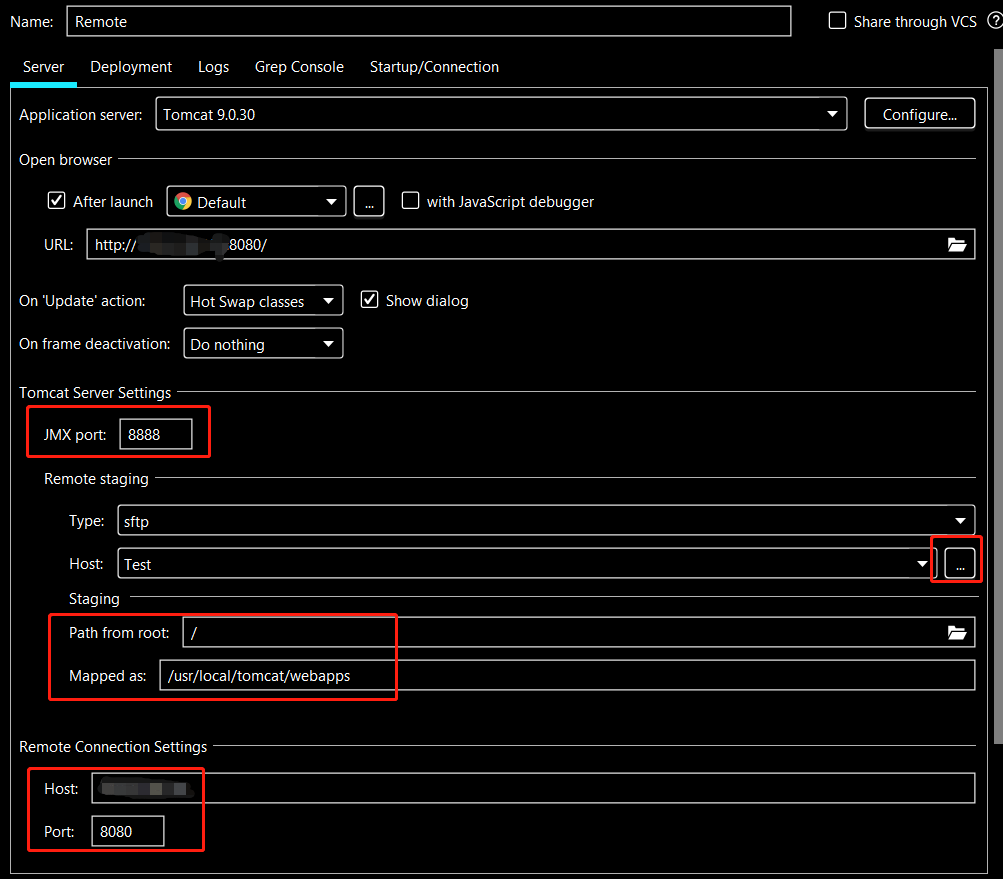Open the remote staging Host dropdown
1003x879 pixels.
point(527,564)
